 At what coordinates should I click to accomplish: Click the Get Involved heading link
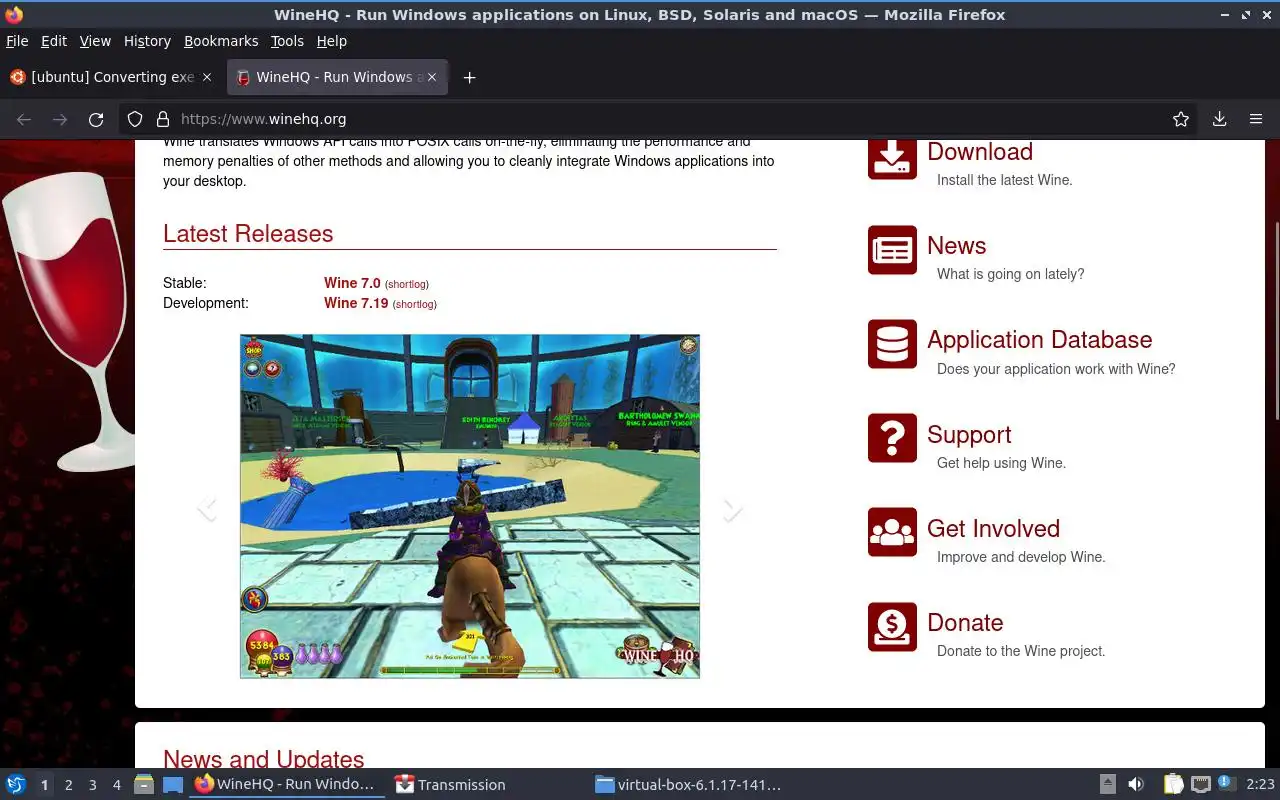[993, 529]
